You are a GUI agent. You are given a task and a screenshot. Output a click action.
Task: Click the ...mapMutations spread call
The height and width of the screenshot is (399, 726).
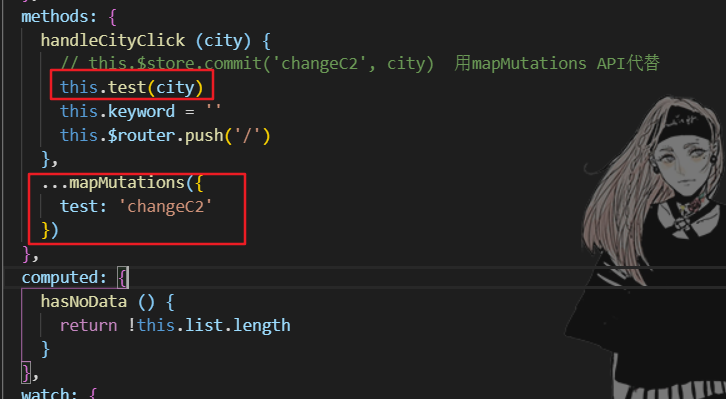tap(122, 182)
